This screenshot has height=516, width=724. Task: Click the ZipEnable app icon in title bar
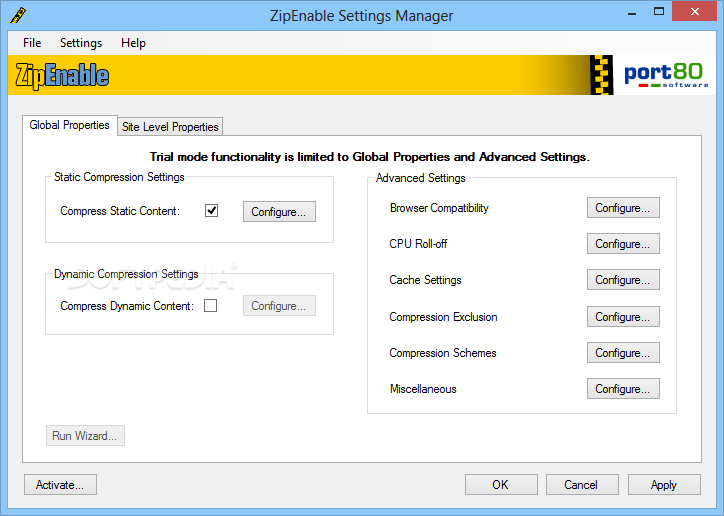pyautogui.click(x=18, y=15)
